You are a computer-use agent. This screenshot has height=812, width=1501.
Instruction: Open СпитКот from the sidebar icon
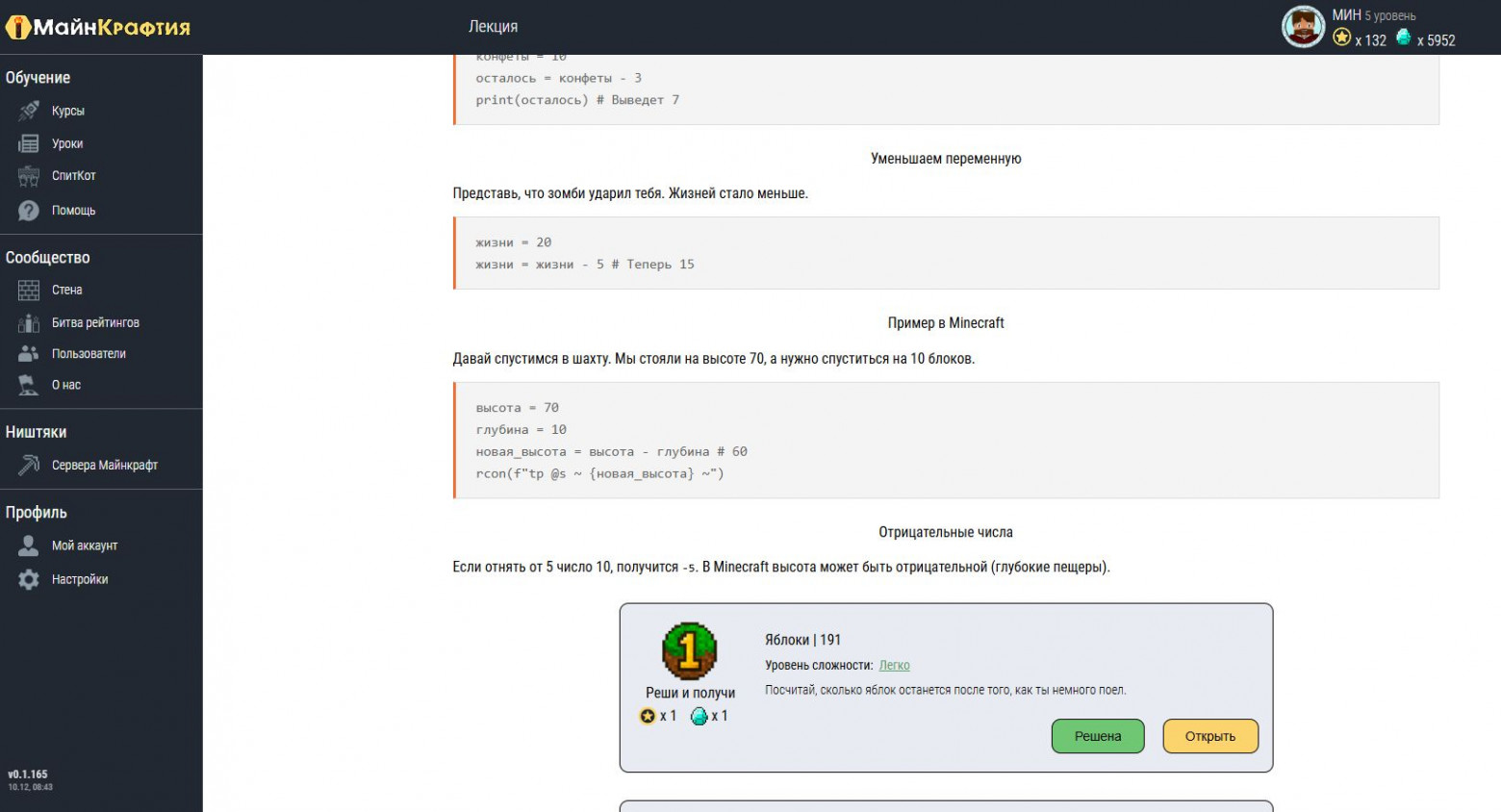tap(27, 175)
